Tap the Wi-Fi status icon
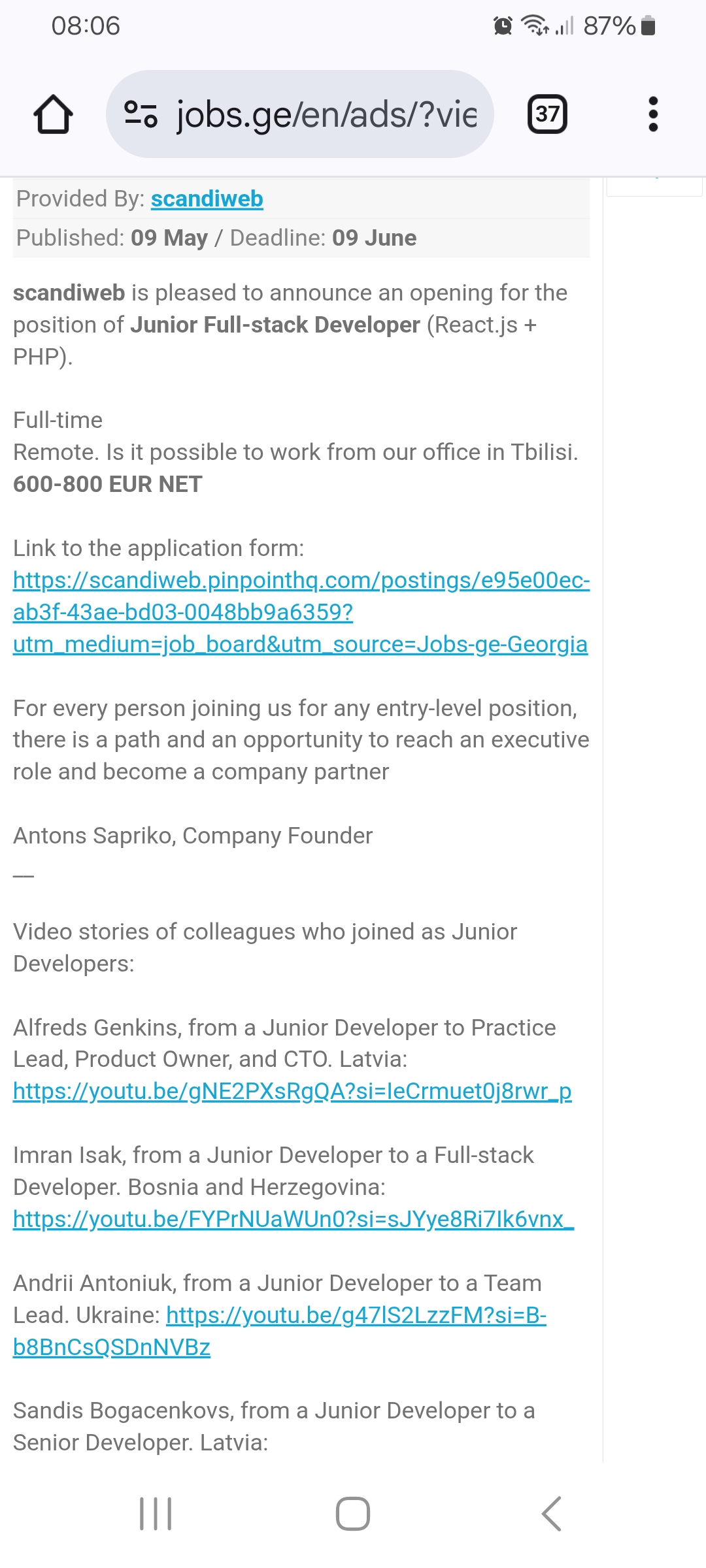The image size is (706, 1568). [x=534, y=26]
